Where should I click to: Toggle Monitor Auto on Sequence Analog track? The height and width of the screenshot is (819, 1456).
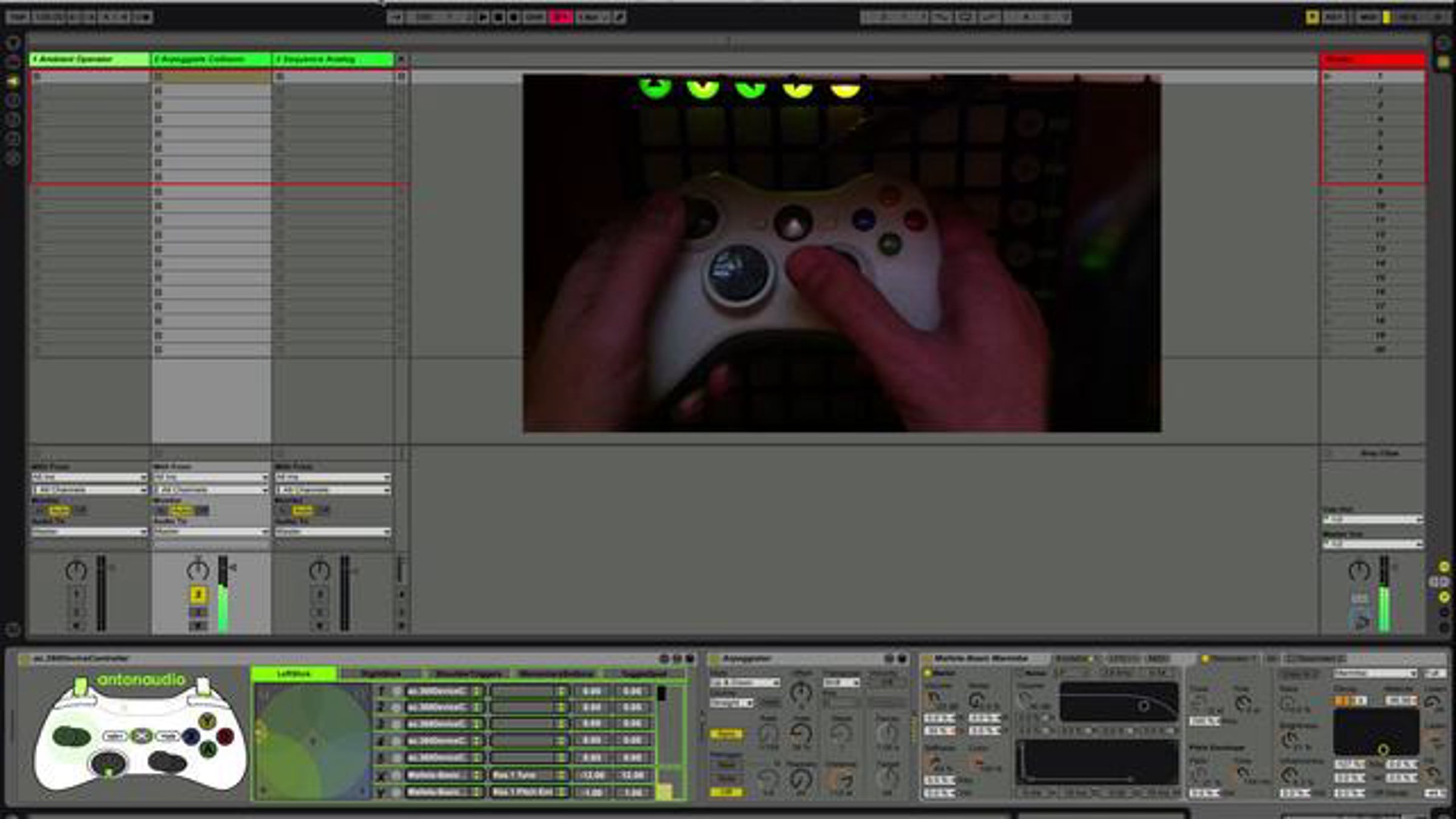(303, 510)
